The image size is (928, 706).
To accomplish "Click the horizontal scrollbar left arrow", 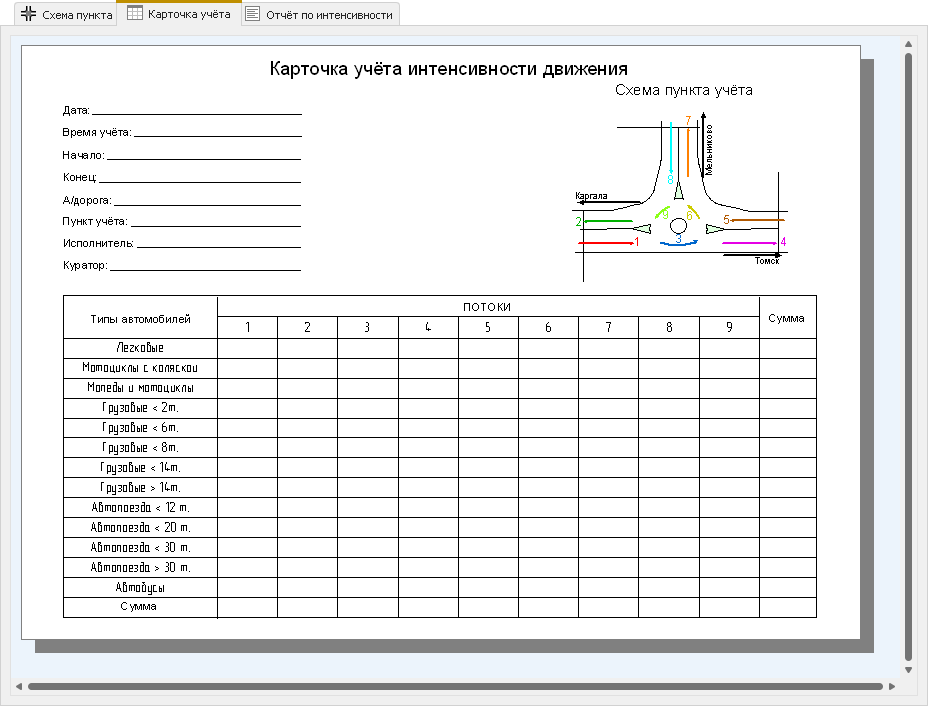I will coord(19,686).
